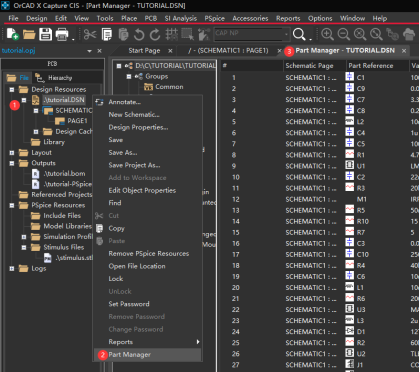The image size is (420, 372).
Task: Click the Part Reference column header
Action: click(x=377, y=66)
